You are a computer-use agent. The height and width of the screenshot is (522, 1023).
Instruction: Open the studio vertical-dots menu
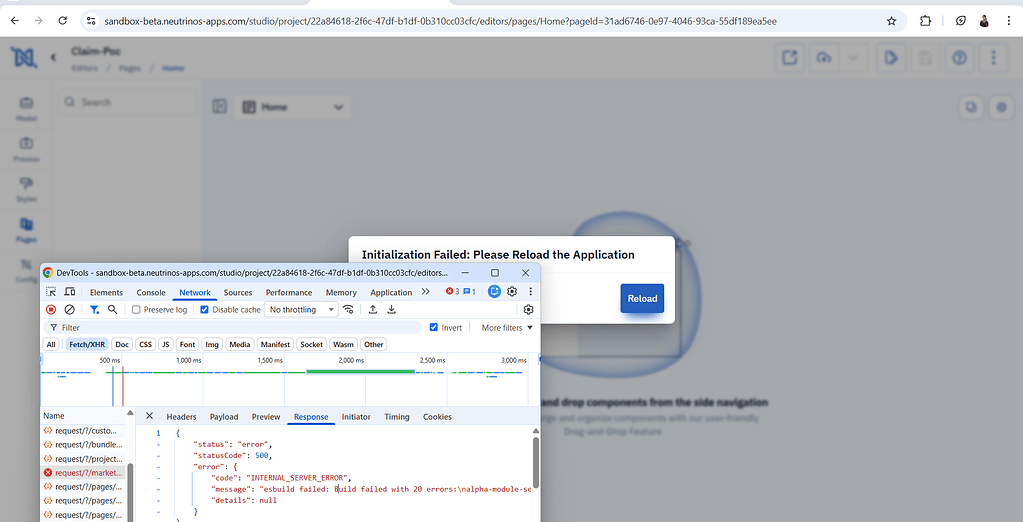tap(994, 58)
